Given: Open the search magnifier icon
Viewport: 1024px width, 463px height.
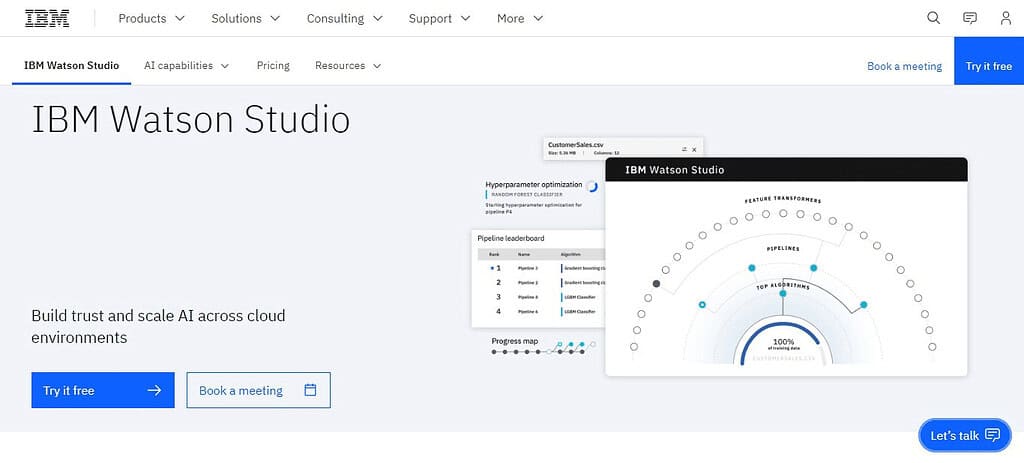Looking at the screenshot, I should [x=933, y=18].
